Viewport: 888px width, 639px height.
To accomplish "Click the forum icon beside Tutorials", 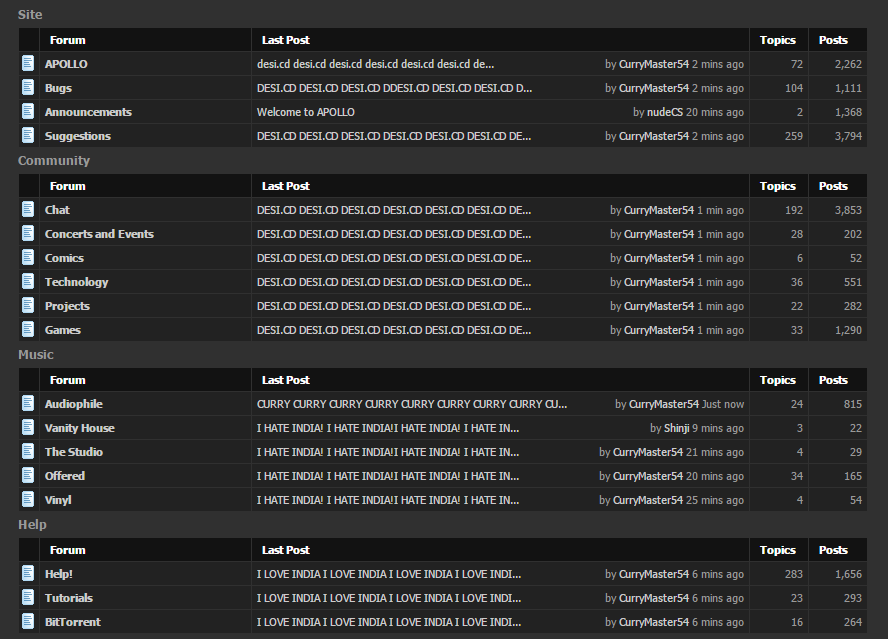I will pyautogui.click(x=28, y=598).
